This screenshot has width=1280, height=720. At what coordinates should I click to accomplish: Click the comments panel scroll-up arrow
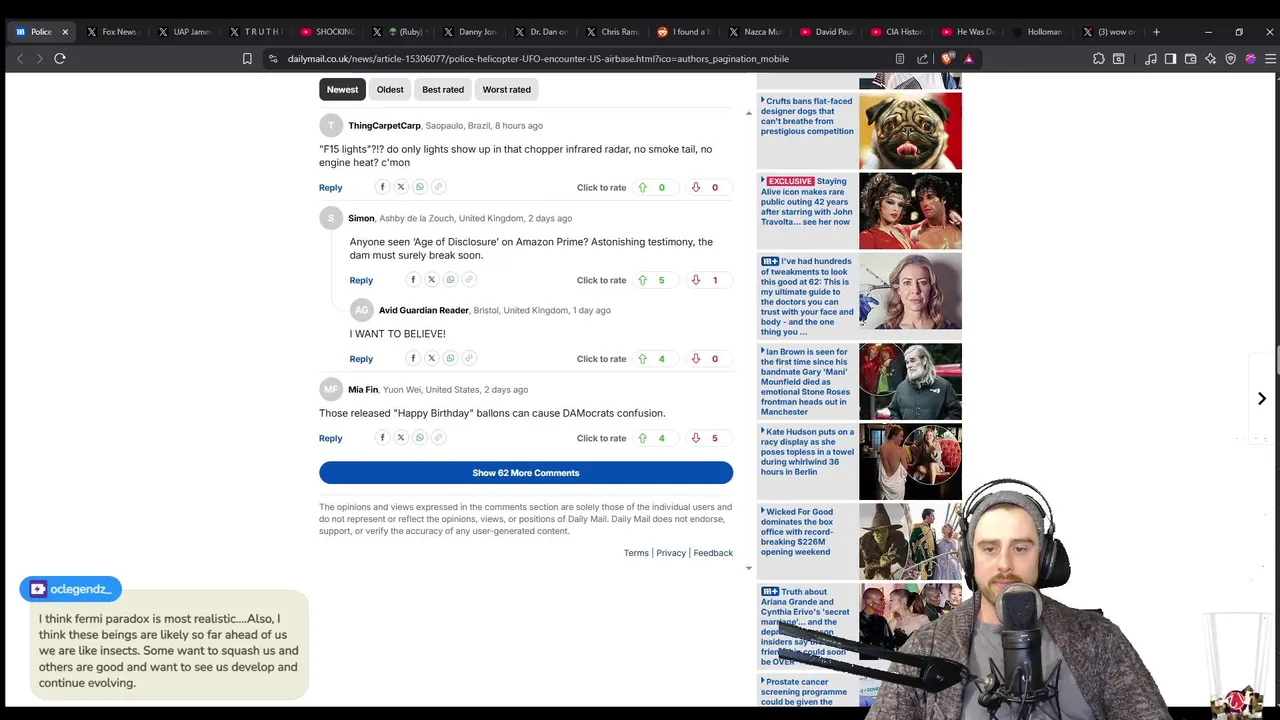click(x=749, y=113)
